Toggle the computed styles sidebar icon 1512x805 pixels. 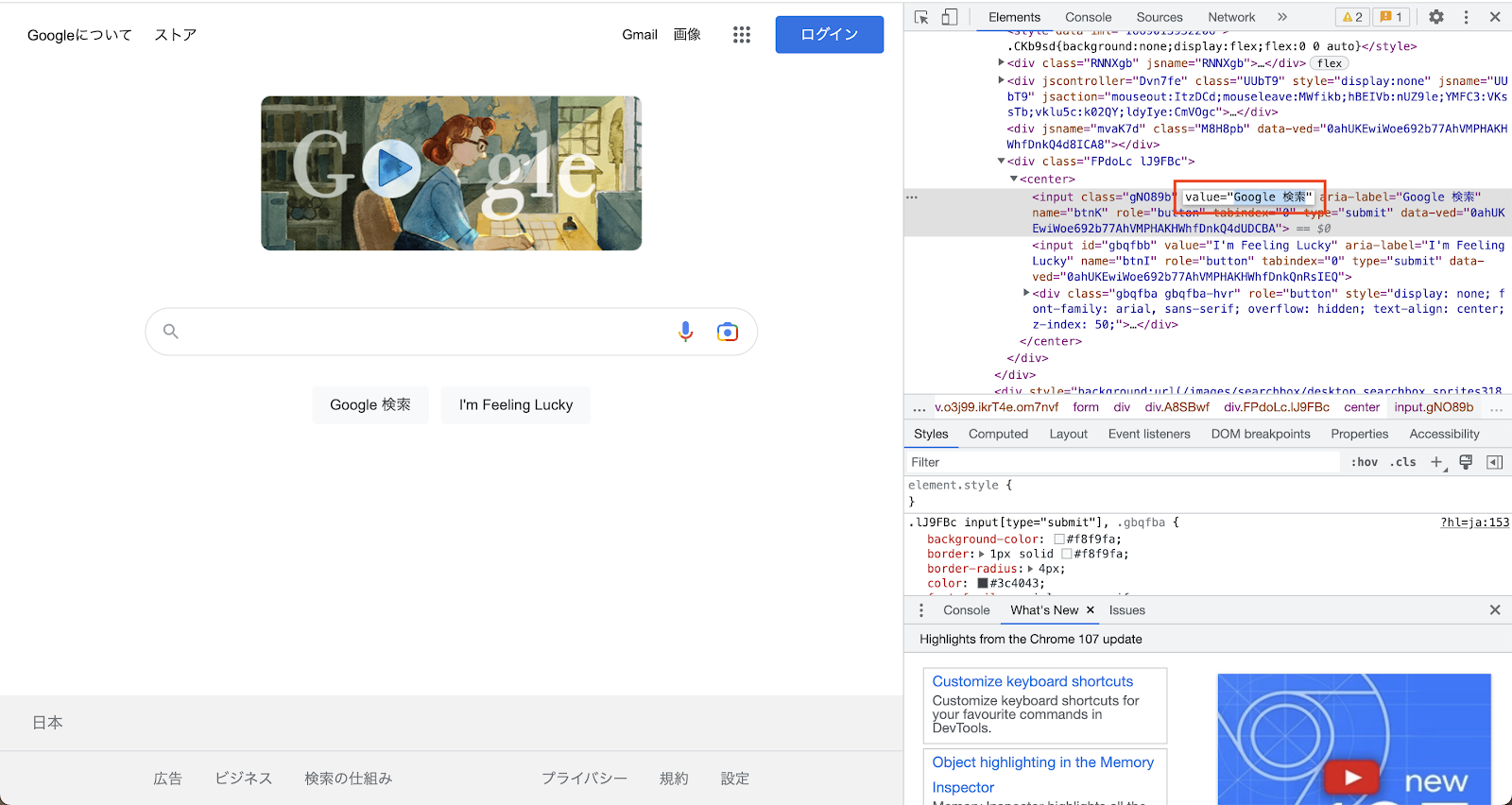click(1495, 462)
